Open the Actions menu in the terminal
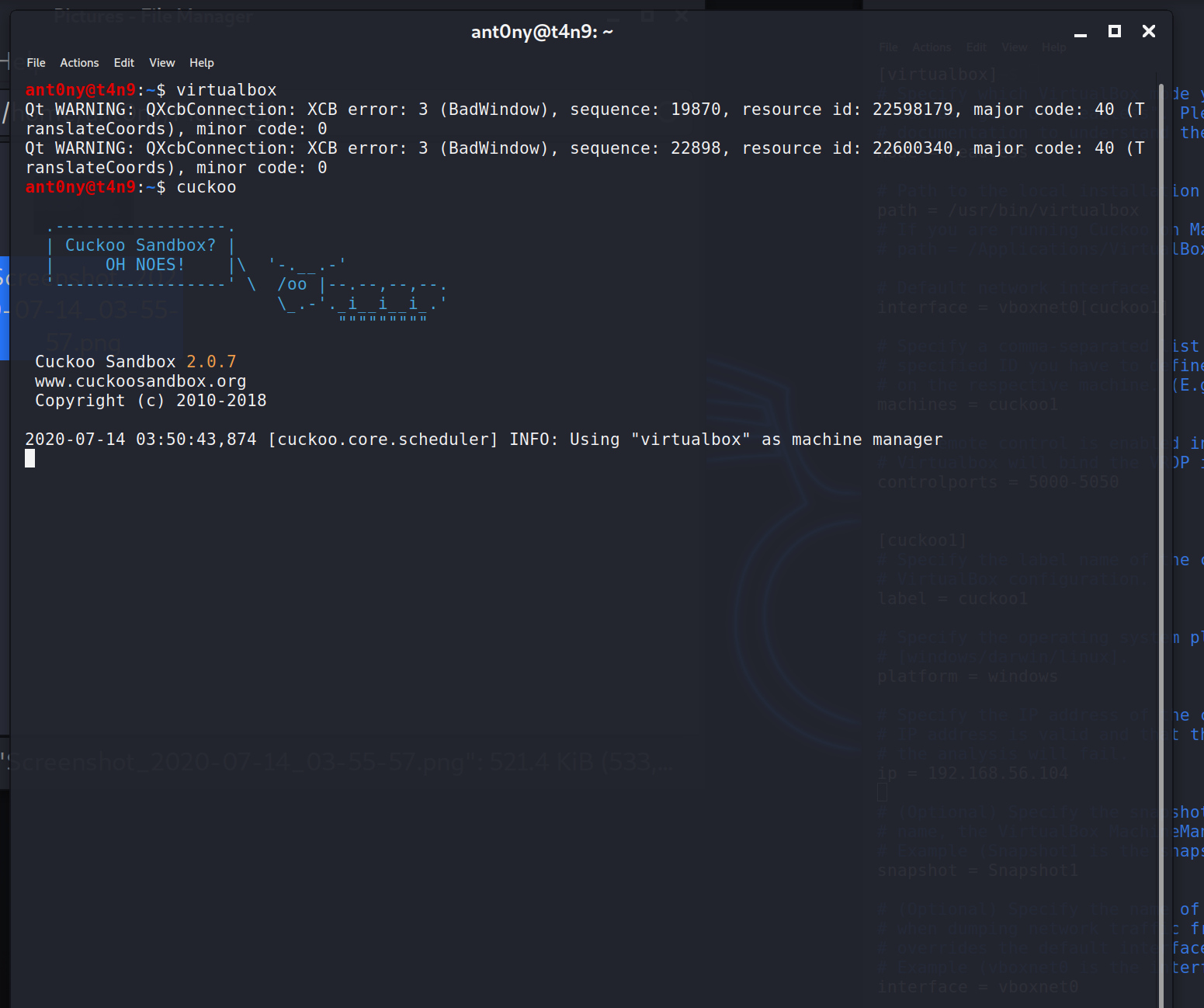 click(78, 63)
